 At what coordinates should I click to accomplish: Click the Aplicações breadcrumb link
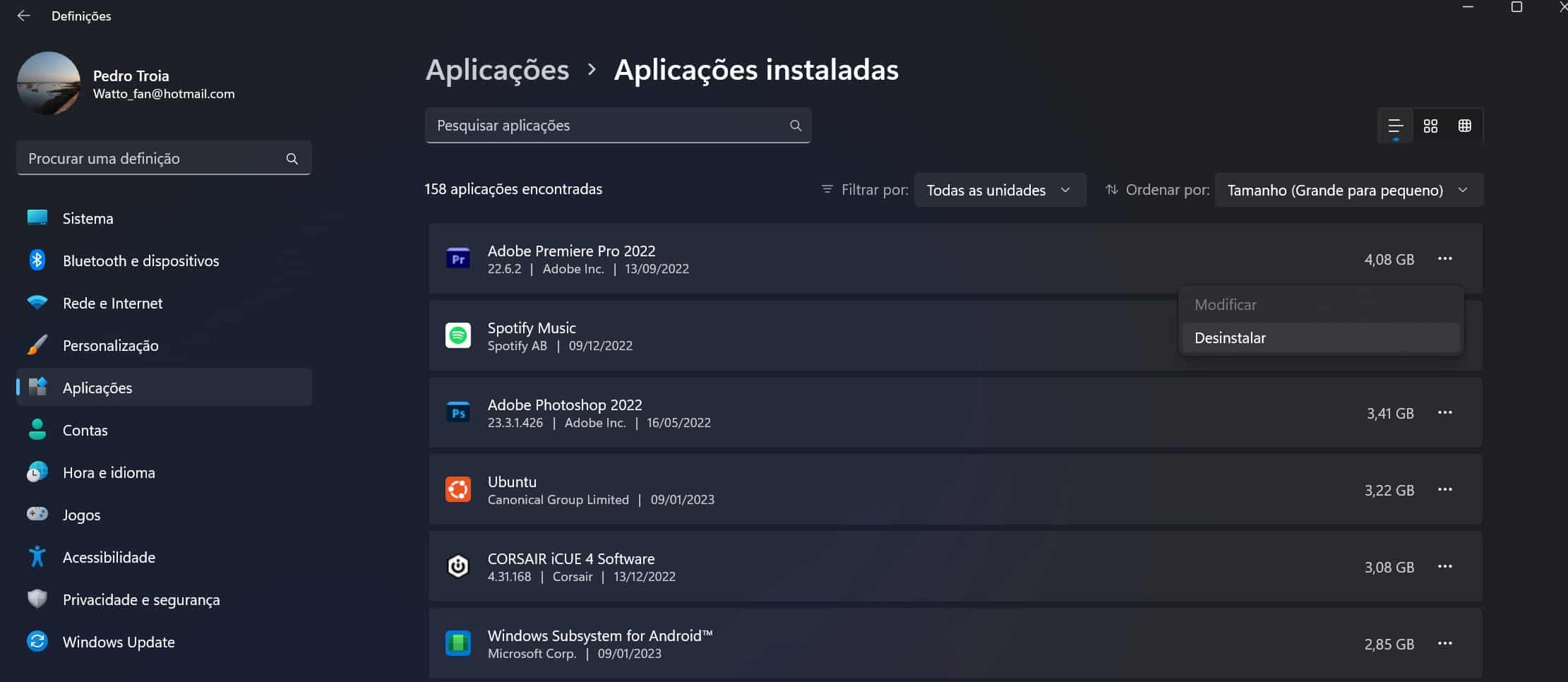pos(497,70)
